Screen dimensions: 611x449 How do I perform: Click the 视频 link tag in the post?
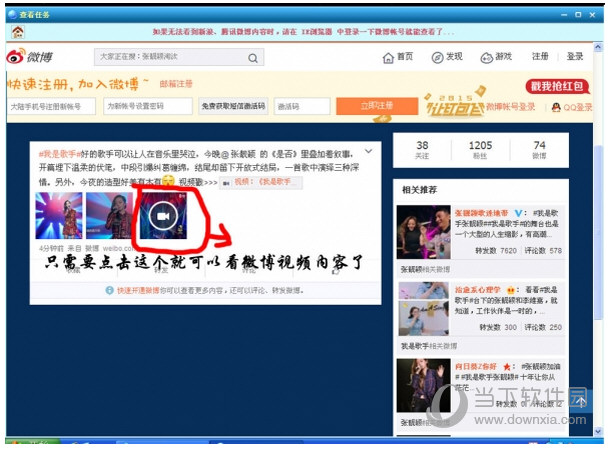[x=261, y=182]
